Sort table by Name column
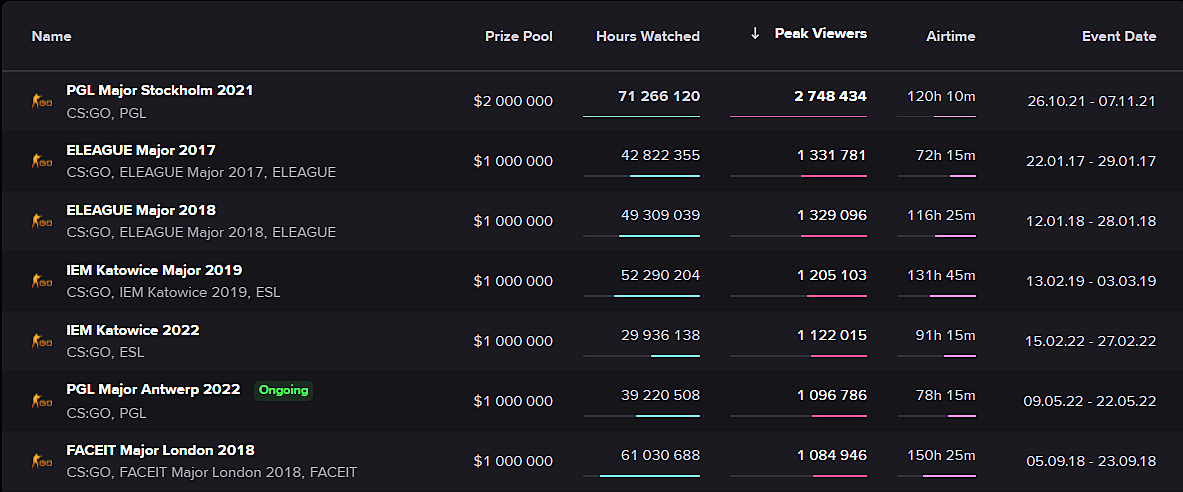1183x492 pixels. [51, 36]
